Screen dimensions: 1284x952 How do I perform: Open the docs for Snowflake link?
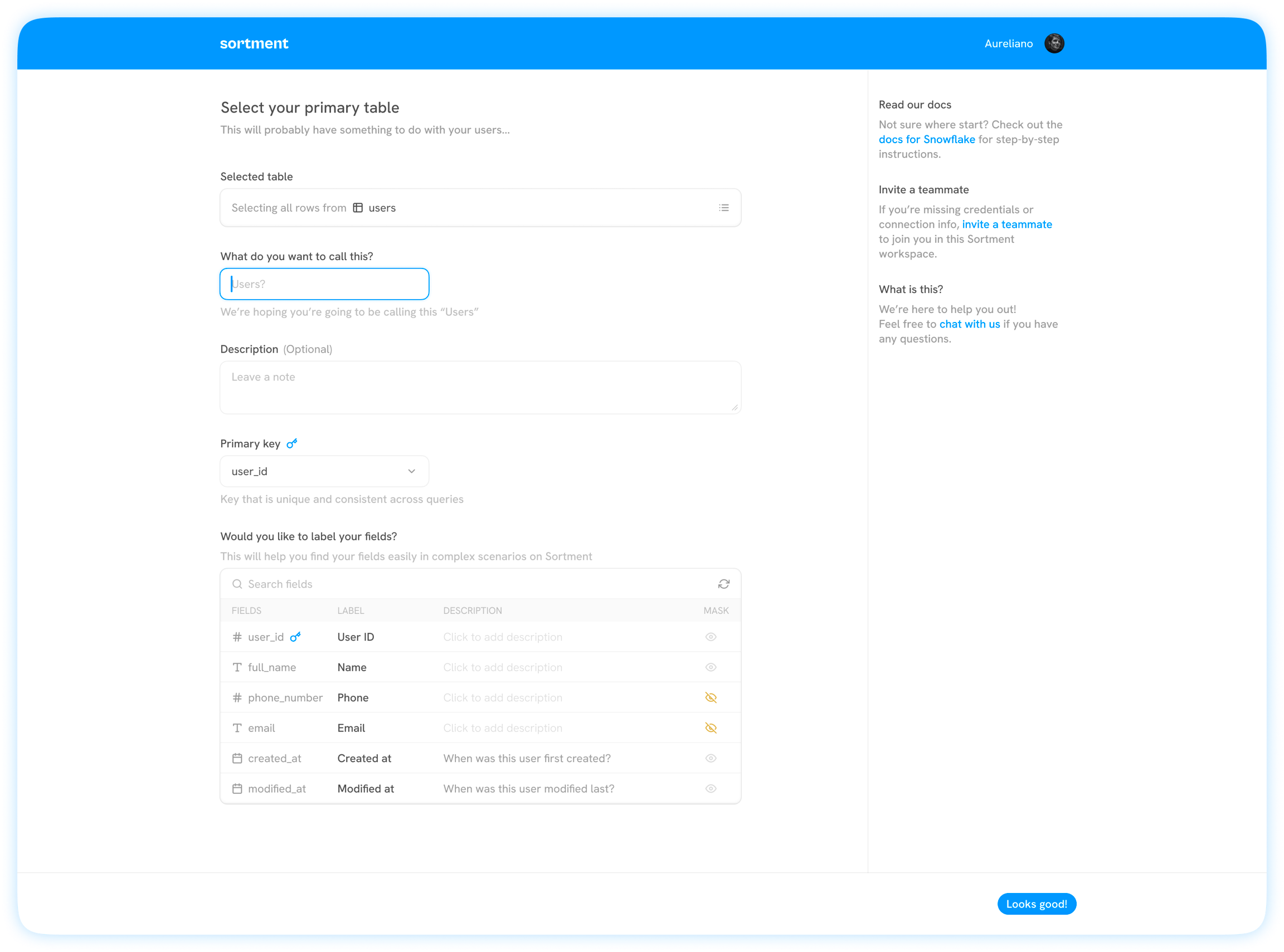tap(926, 139)
